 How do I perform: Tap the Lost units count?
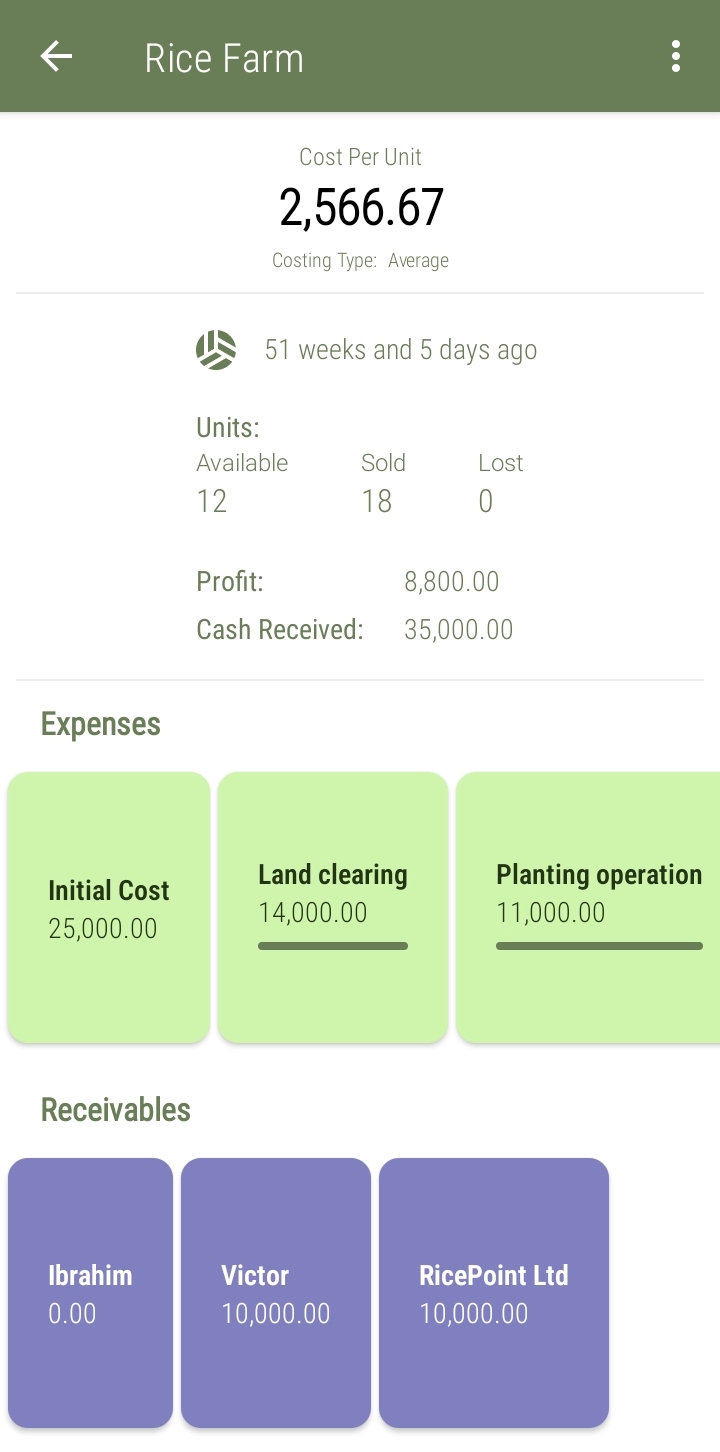pos(486,501)
